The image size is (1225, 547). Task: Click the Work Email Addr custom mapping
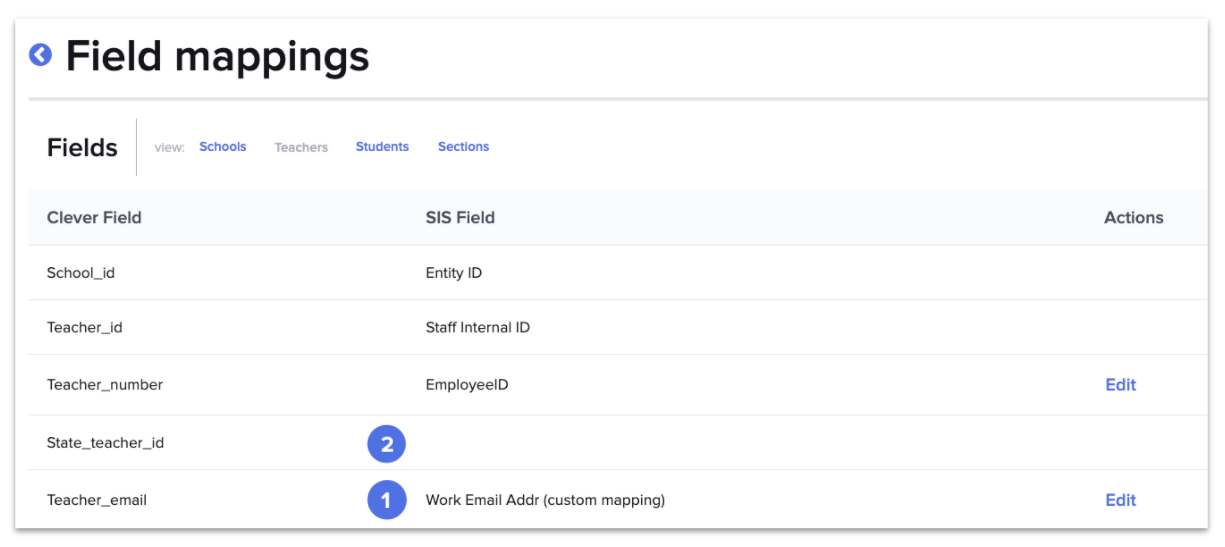[x=545, y=500]
